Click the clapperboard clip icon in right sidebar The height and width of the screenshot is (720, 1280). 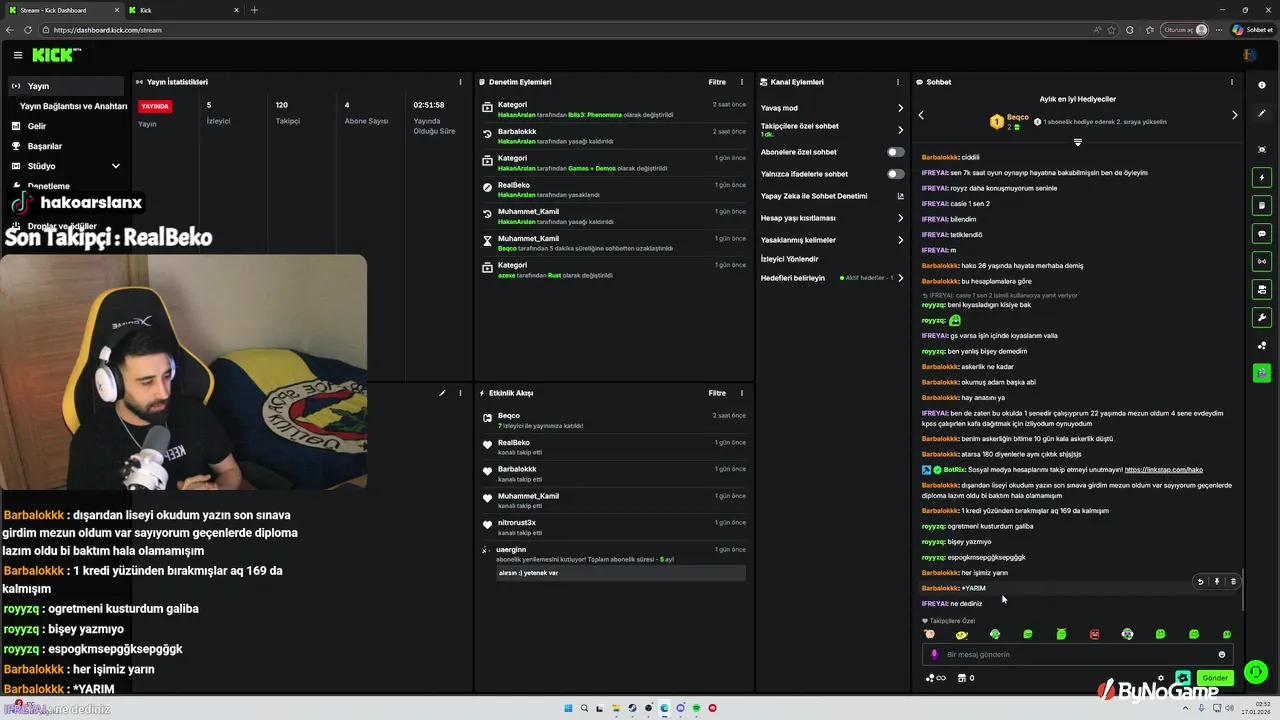(x=1262, y=373)
